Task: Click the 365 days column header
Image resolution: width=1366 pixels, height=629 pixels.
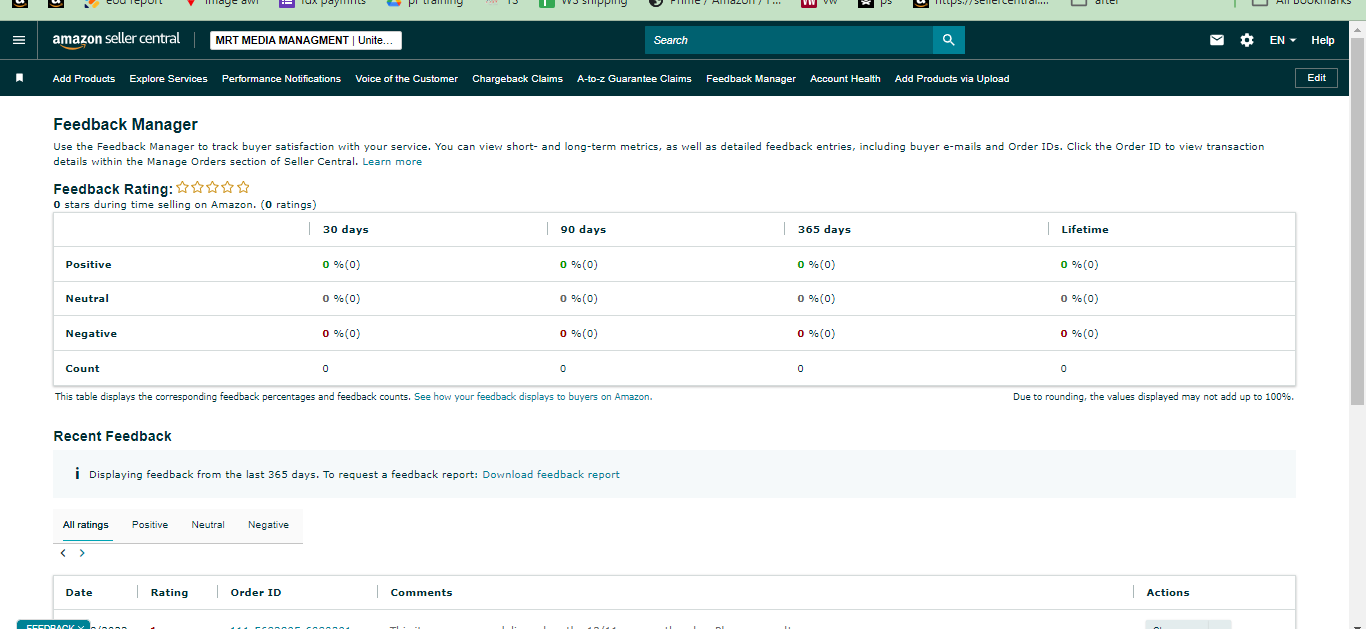Action: [824, 229]
